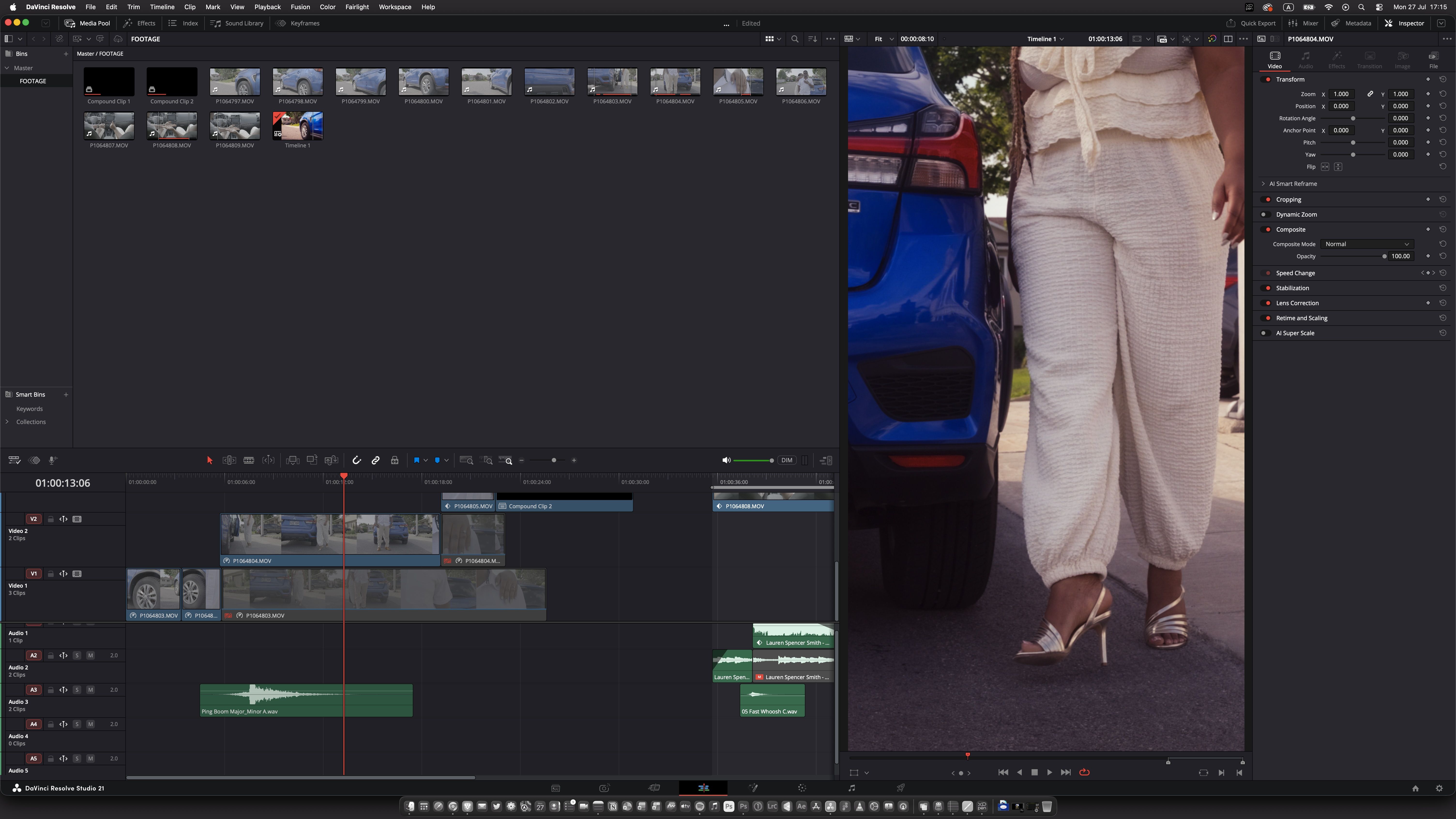Open the Fusion menu
The height and width of the screenshot is (819, 1456).
pyautogui.click(x=300, y=7)
